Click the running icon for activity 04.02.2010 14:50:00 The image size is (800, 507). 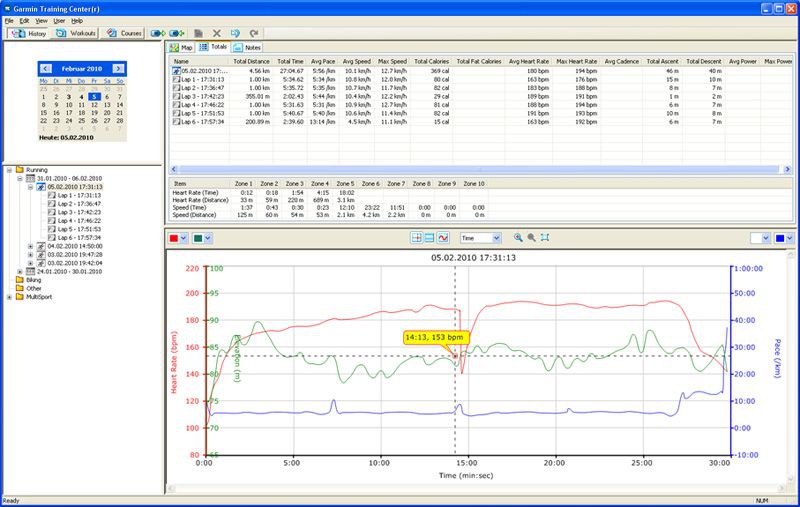click(x=41, y=246)
